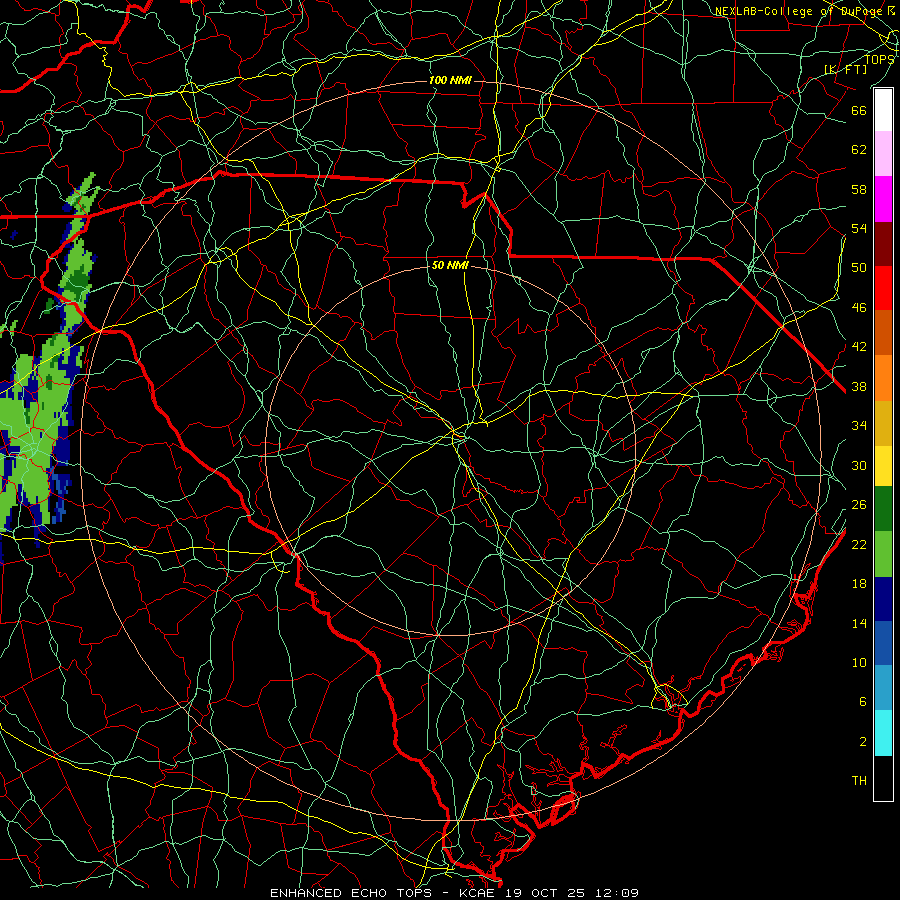The width and height of the screenshot is (900, 900).
Task: Click the gold 38 kft legend swatch
Action: click(x=883, y=422)
